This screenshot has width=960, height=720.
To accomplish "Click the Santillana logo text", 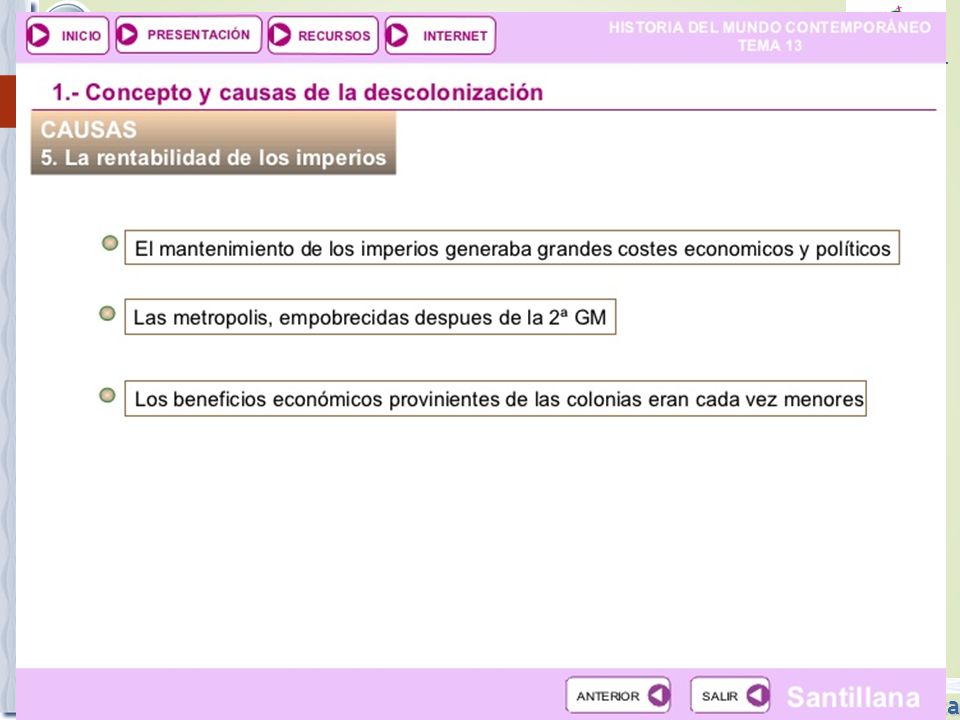I will [853, 697].
